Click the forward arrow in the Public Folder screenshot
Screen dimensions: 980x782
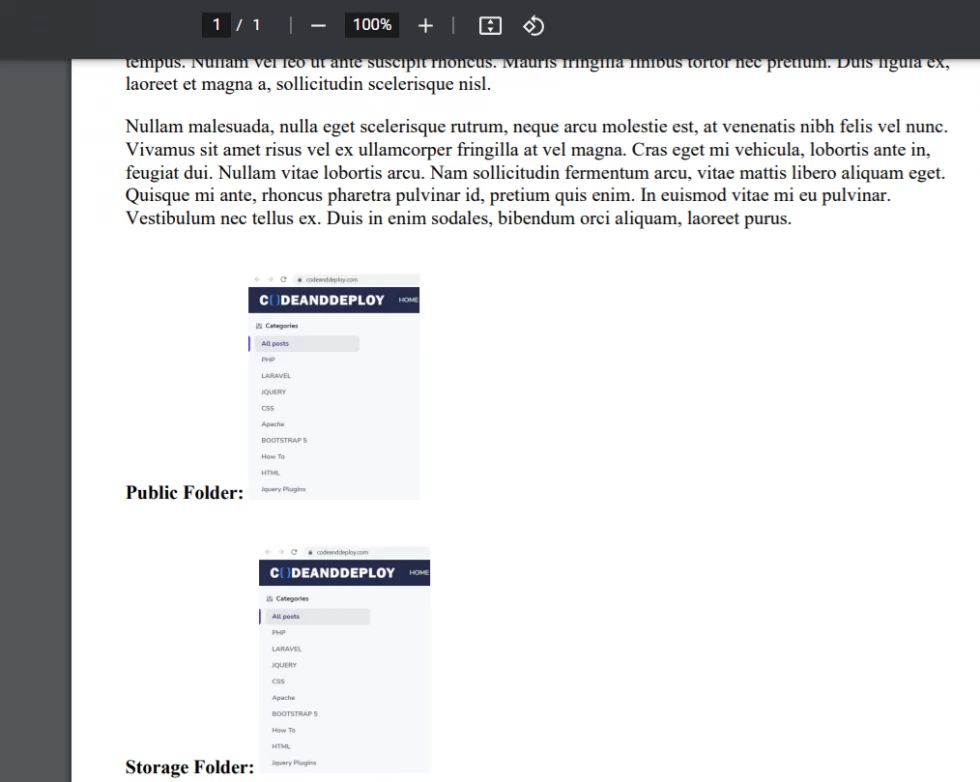(x=270, y=279)
